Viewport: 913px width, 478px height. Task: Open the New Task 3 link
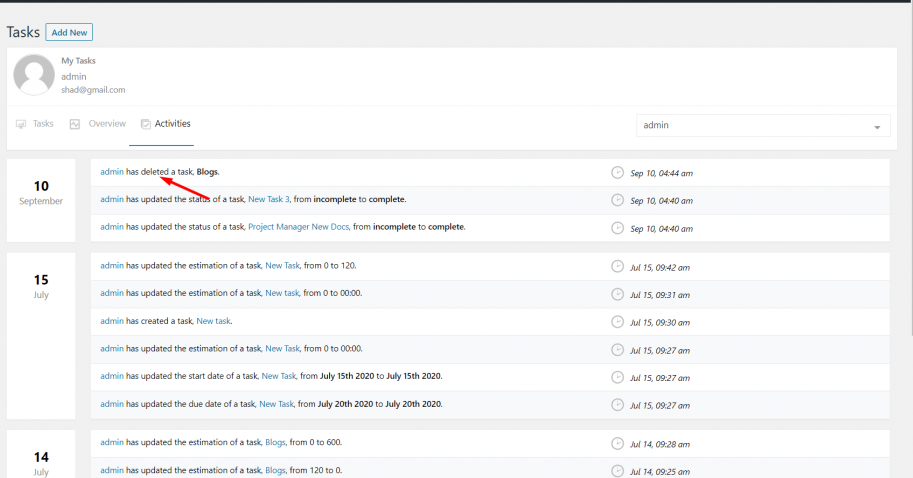pos(268,199)
